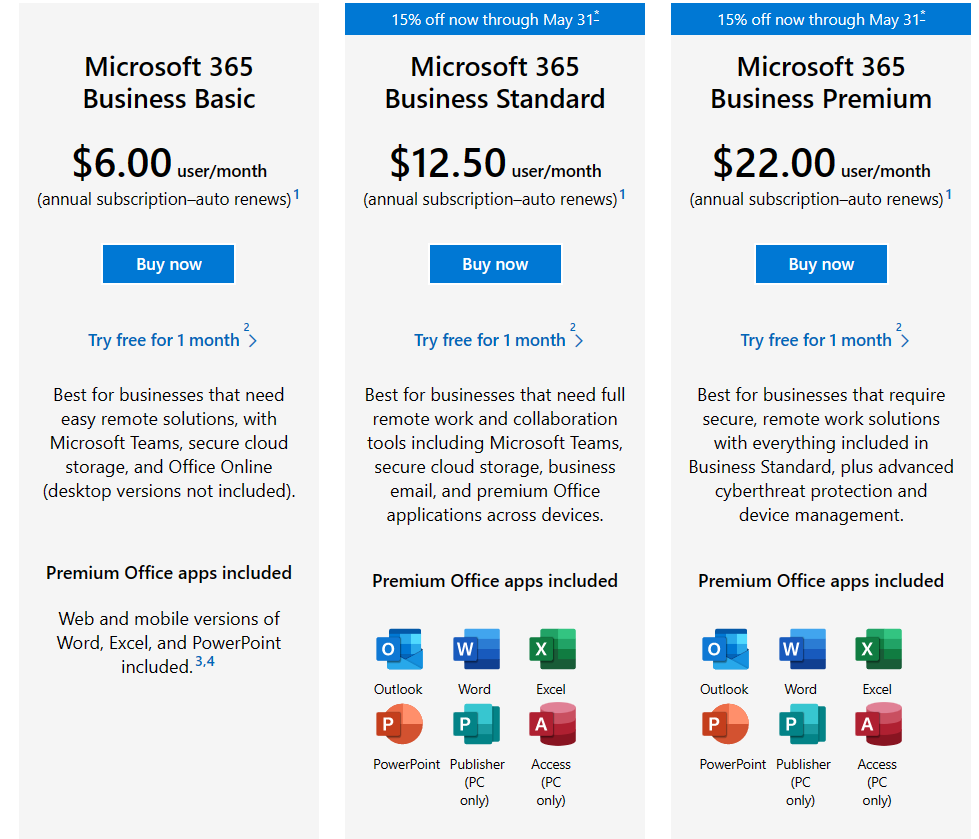The height and width of the screenshot is (839, 979).
Task: Click the Excel icon under Business Standard
Action: (551, 650)
